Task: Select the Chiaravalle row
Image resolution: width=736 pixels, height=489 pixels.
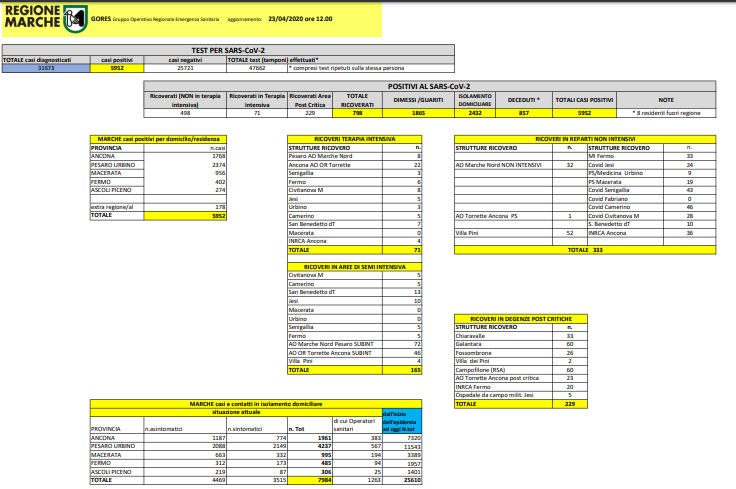Action: (521, 336)
